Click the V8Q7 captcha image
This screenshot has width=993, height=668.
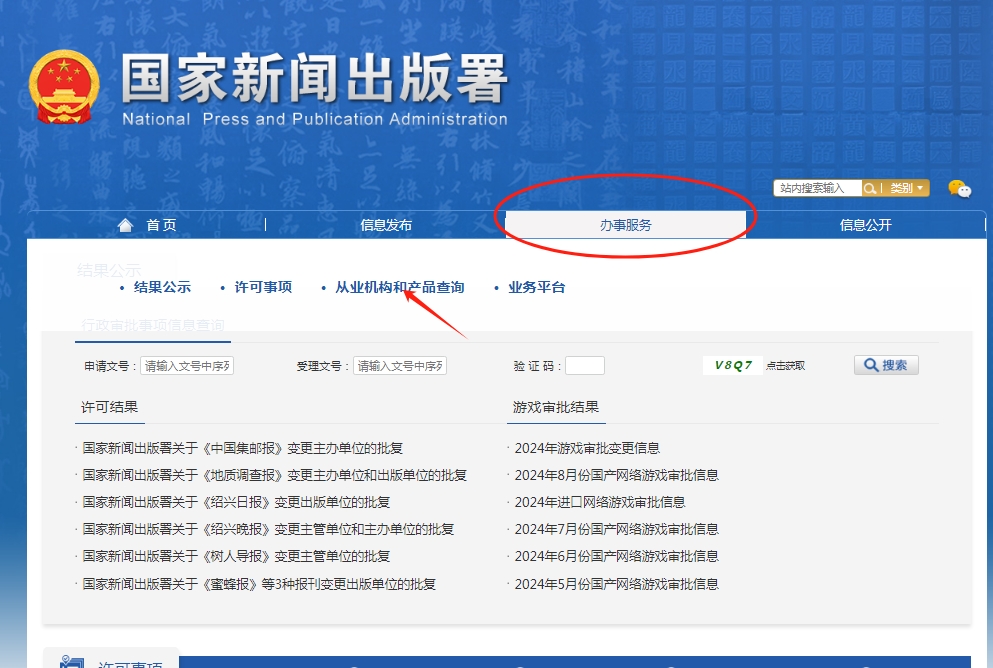pos(733,365)
